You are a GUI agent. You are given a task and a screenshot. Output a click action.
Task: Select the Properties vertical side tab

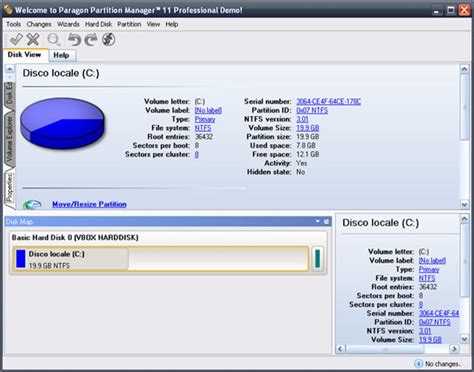pos(10,188)
